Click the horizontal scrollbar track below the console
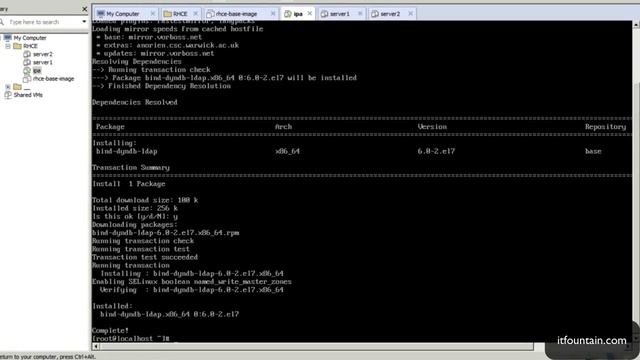Screen dimensions: 640x360 pos(316,347)
